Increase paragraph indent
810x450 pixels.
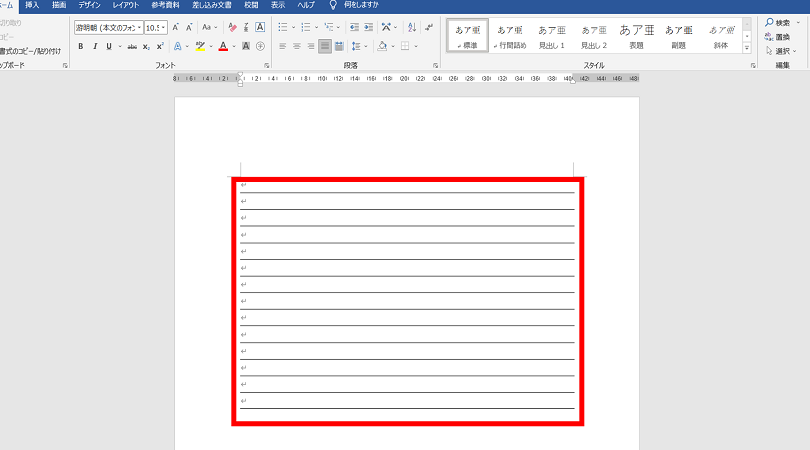click(x=368, y=27)
